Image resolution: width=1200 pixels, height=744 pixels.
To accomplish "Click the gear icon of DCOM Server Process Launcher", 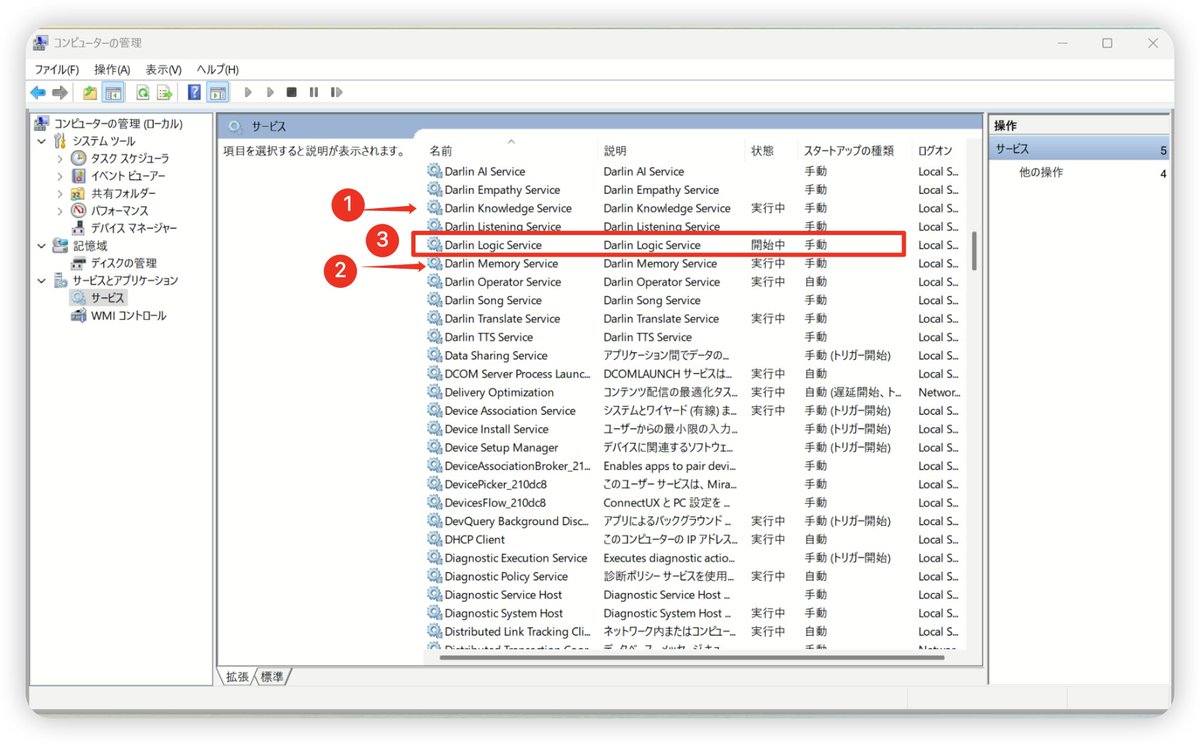I will (434, 374).
